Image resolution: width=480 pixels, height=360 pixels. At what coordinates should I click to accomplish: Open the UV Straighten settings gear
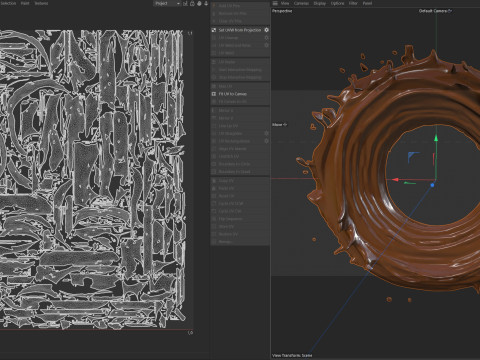click(x=266, y=133)
